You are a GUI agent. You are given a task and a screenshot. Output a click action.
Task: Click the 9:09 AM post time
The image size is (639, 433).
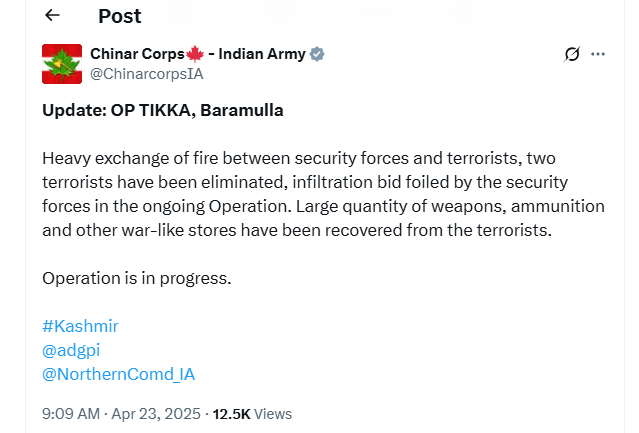71,414
